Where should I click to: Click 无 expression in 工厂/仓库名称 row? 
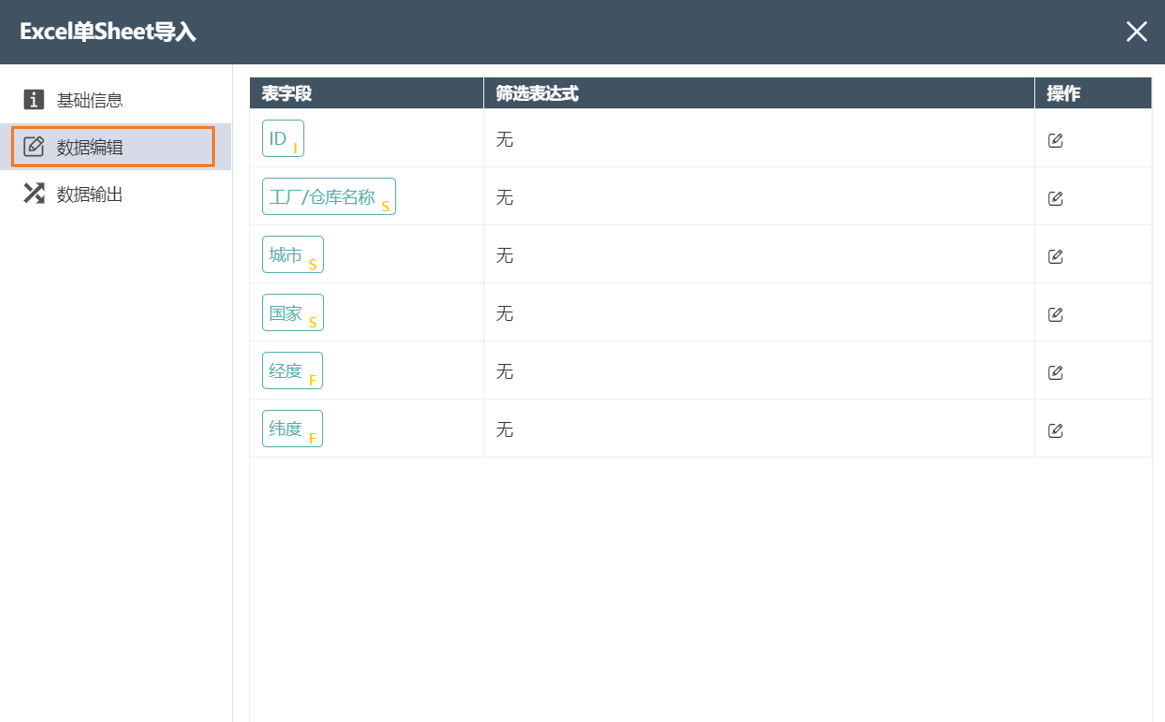(504, 198)
